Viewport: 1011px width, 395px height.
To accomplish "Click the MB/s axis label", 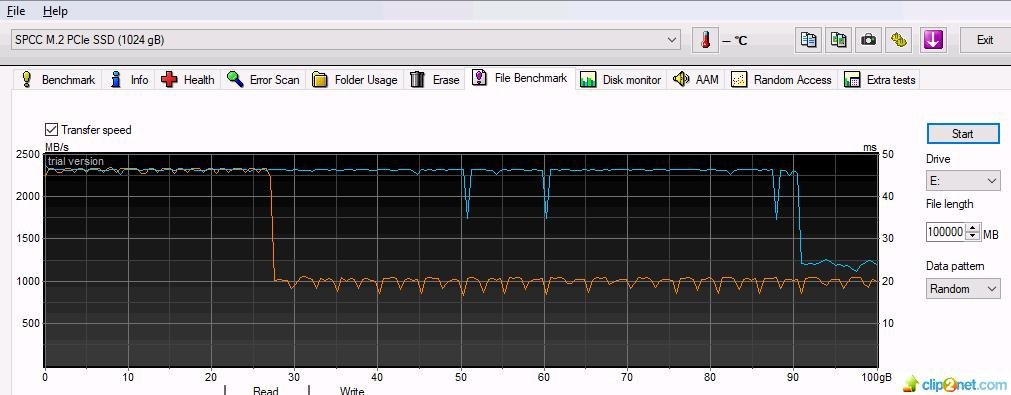I will coord(57,147).
